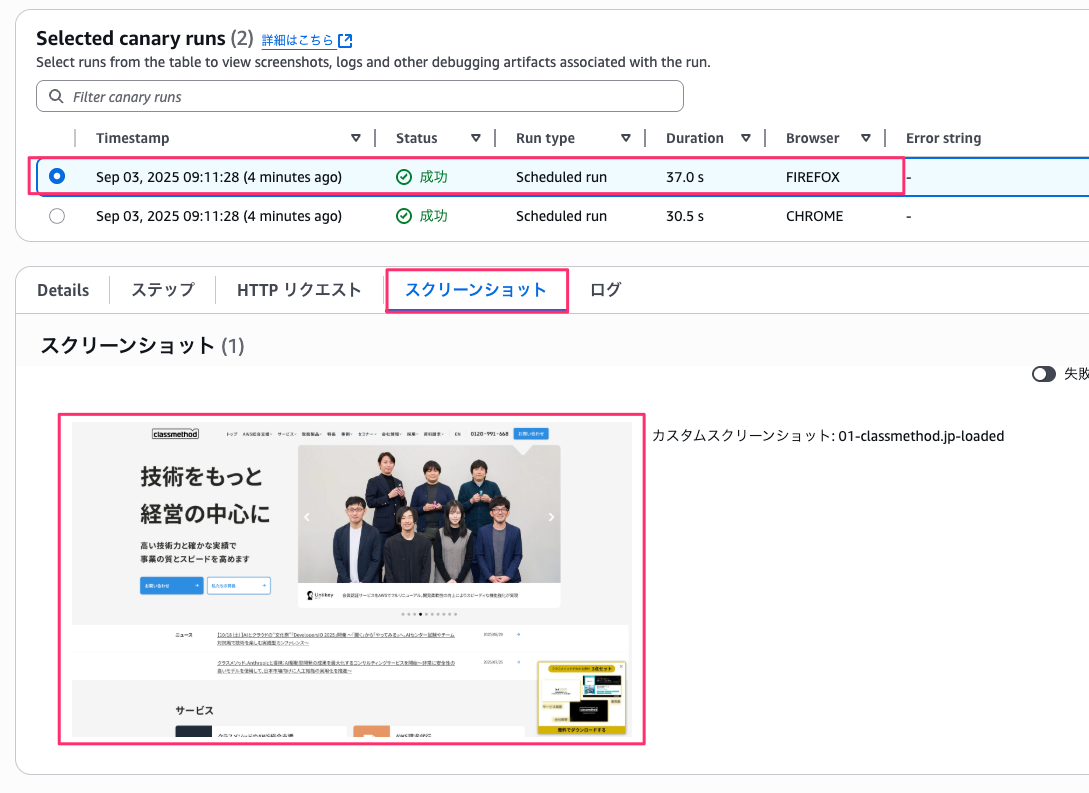Click the Run type column header label
1089x793 pixels.
click(545, 138)
